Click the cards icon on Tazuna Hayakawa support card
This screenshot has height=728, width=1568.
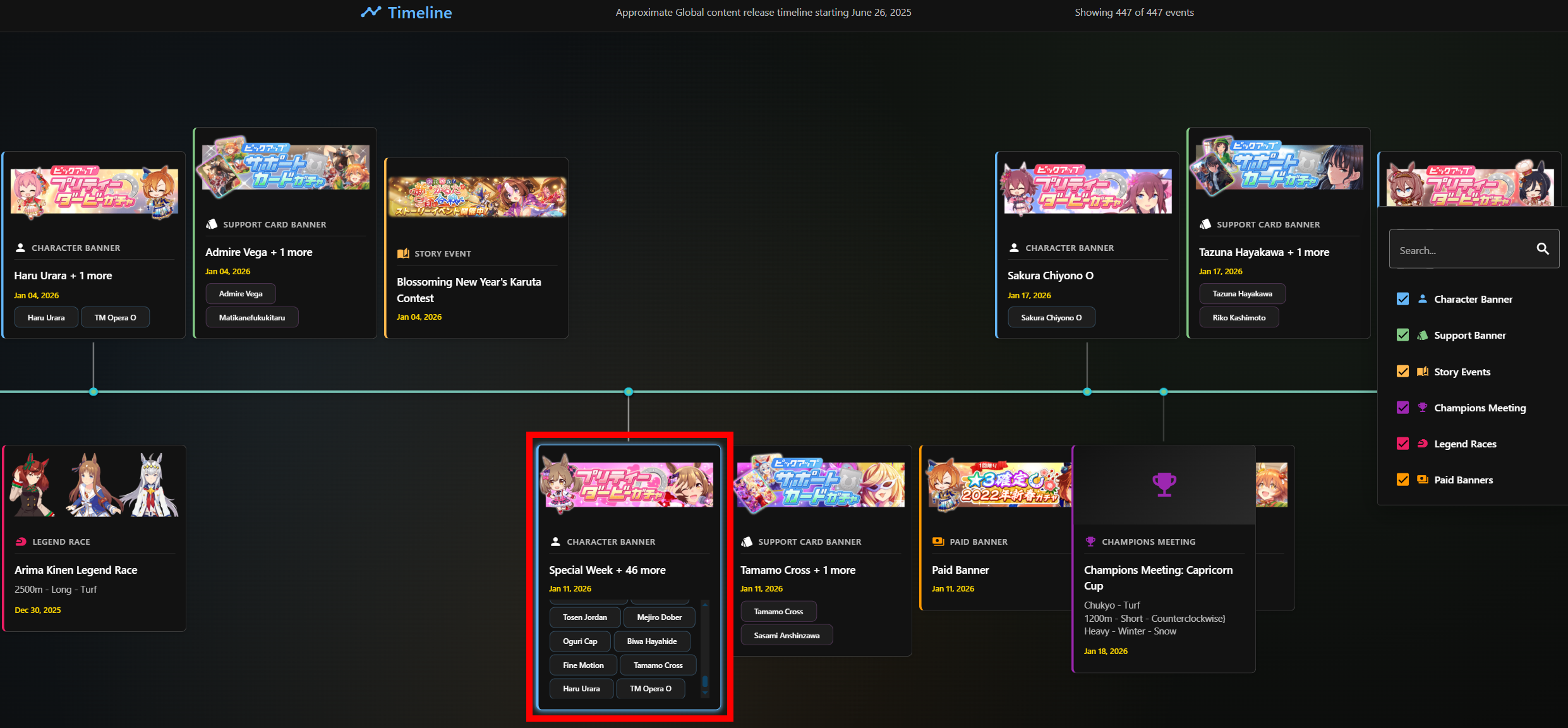(1205, 224)
